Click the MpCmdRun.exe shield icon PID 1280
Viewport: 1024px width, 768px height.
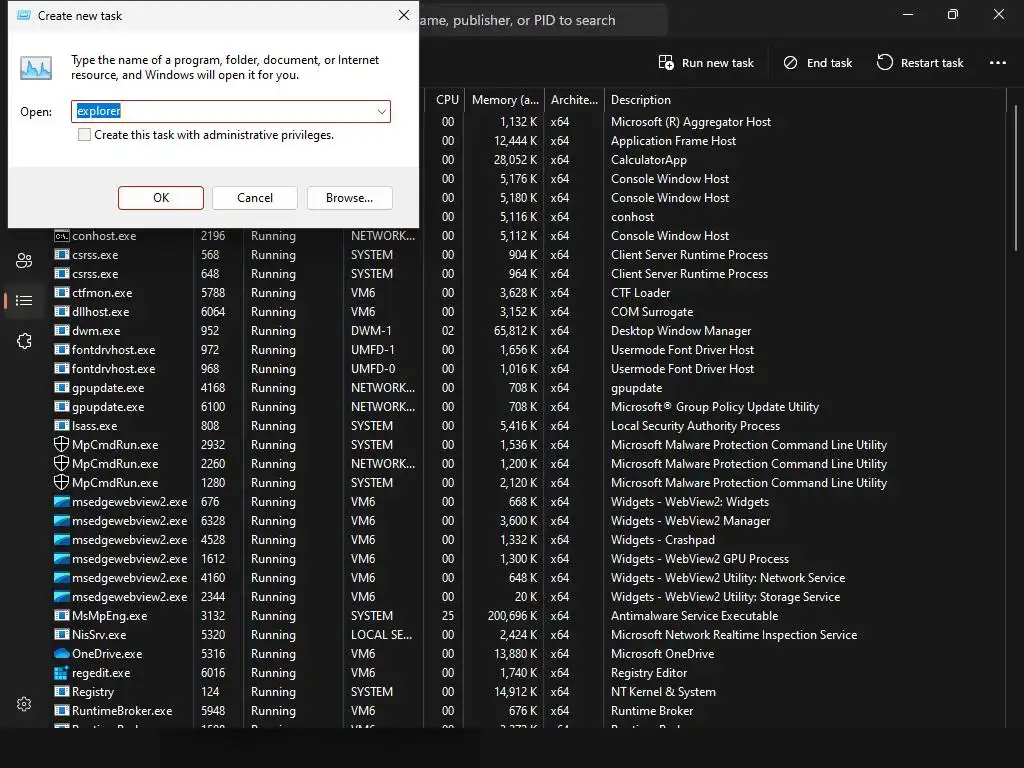[61, 483]
